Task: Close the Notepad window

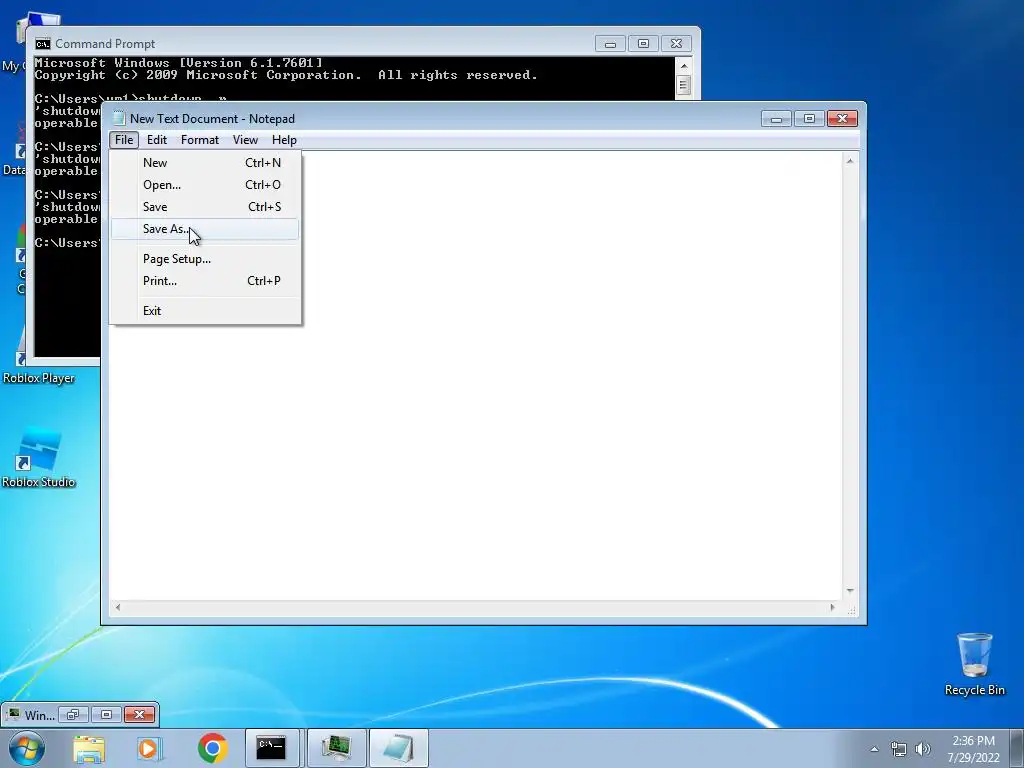Action: tap(842, 119)
